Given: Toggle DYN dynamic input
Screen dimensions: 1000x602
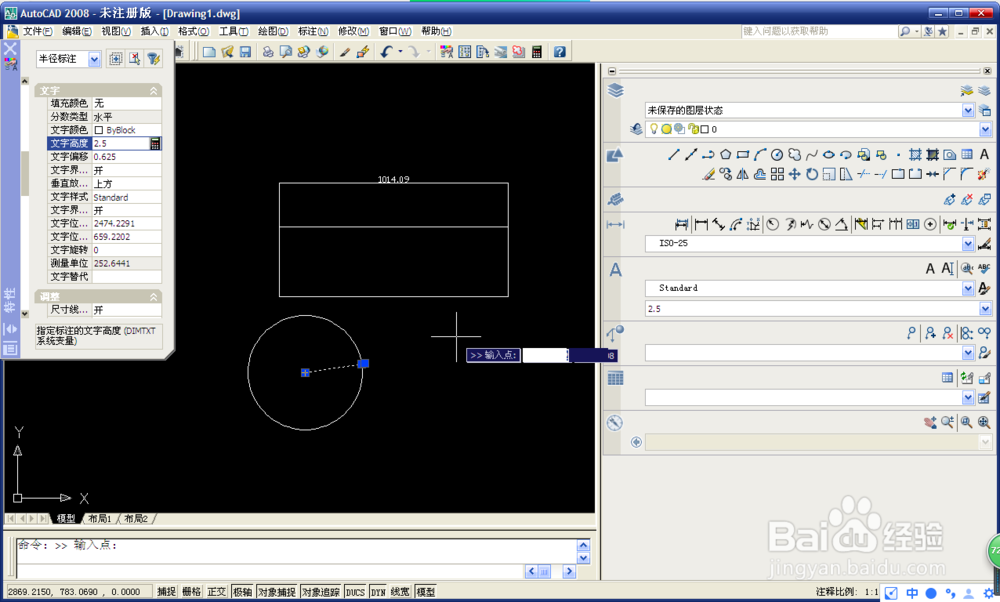Looking at the screenshot, I should coord(378,592).
